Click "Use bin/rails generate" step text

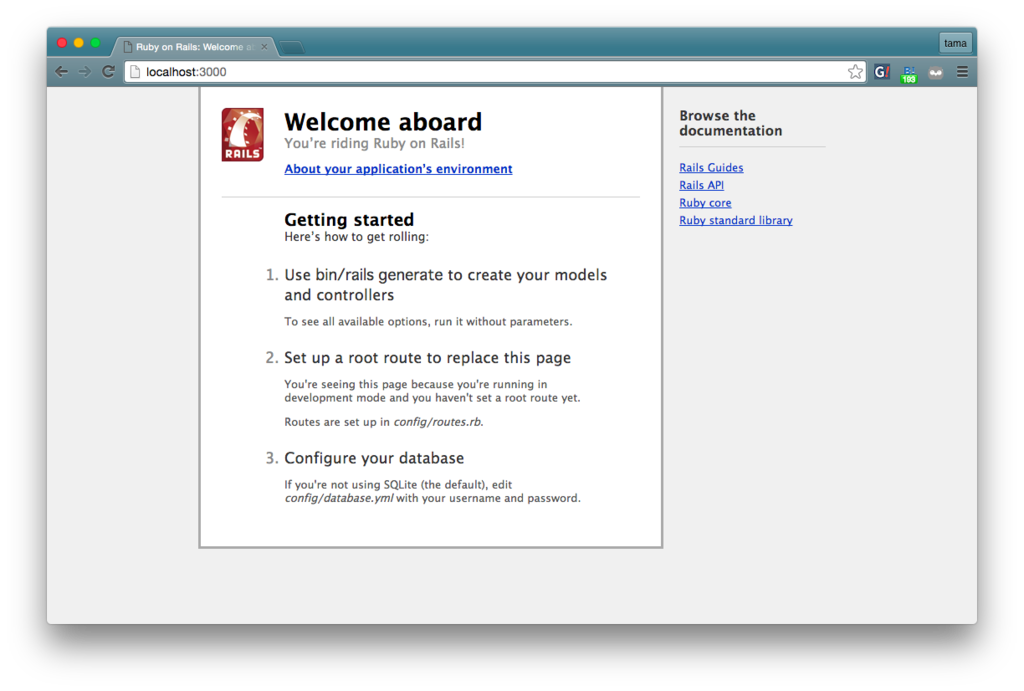click(445, 285)
